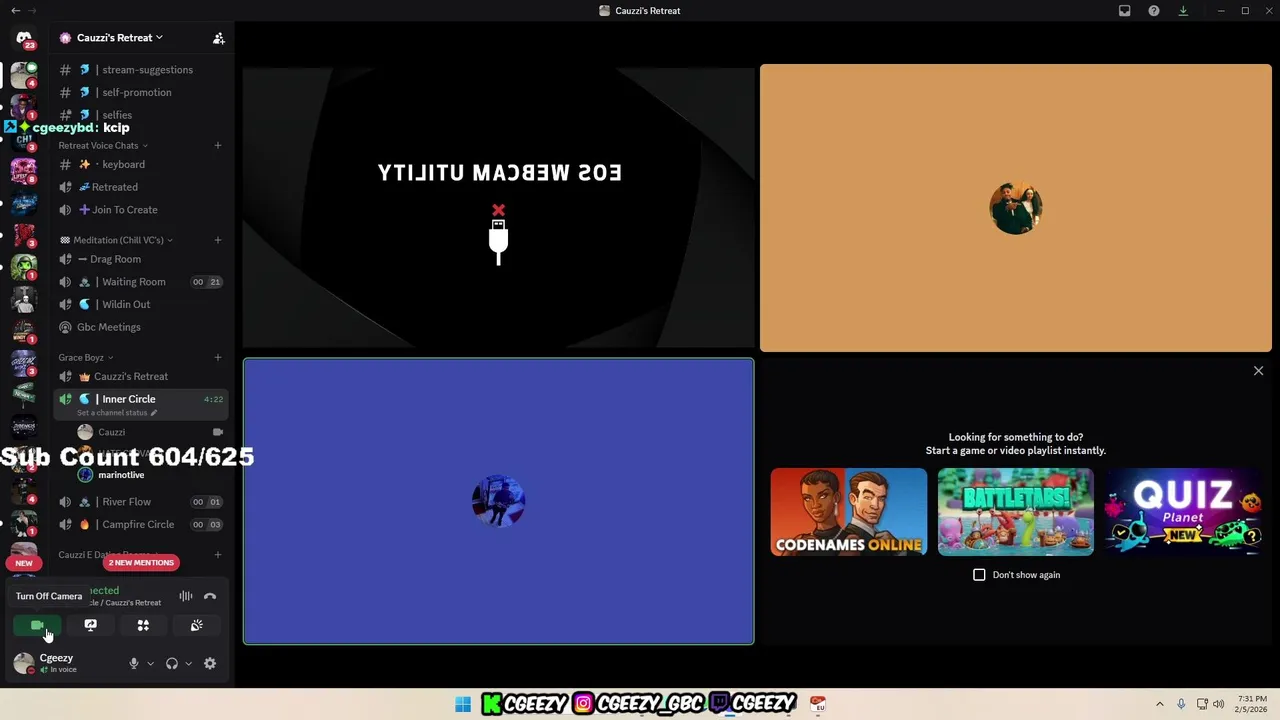Open the Help question mark icon
The height and width of the screenshot is (720, 1280).
(x=1154, y=11)
